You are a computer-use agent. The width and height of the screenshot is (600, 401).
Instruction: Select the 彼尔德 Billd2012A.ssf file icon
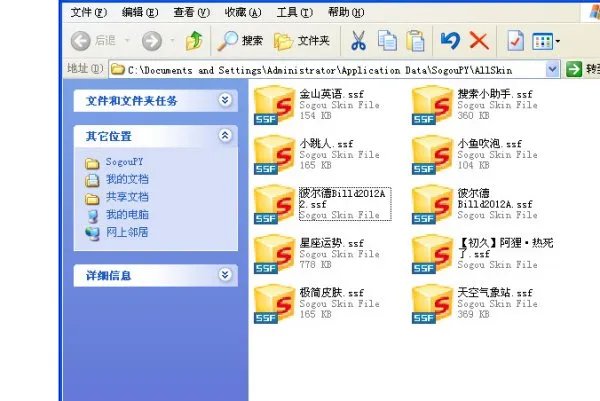[x=432, y=204]
